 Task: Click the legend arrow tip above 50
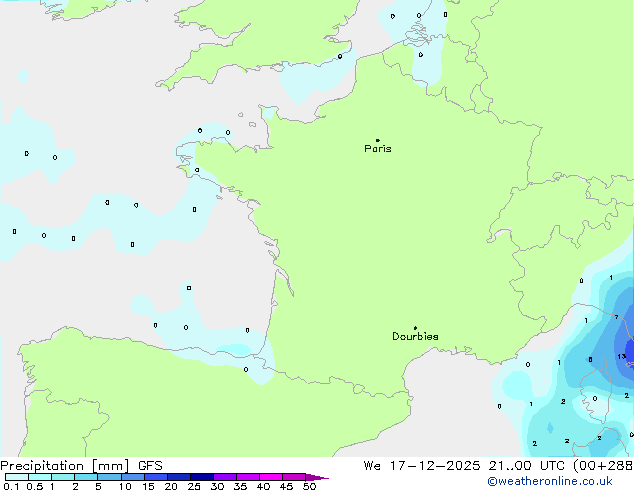coord(317,477)
